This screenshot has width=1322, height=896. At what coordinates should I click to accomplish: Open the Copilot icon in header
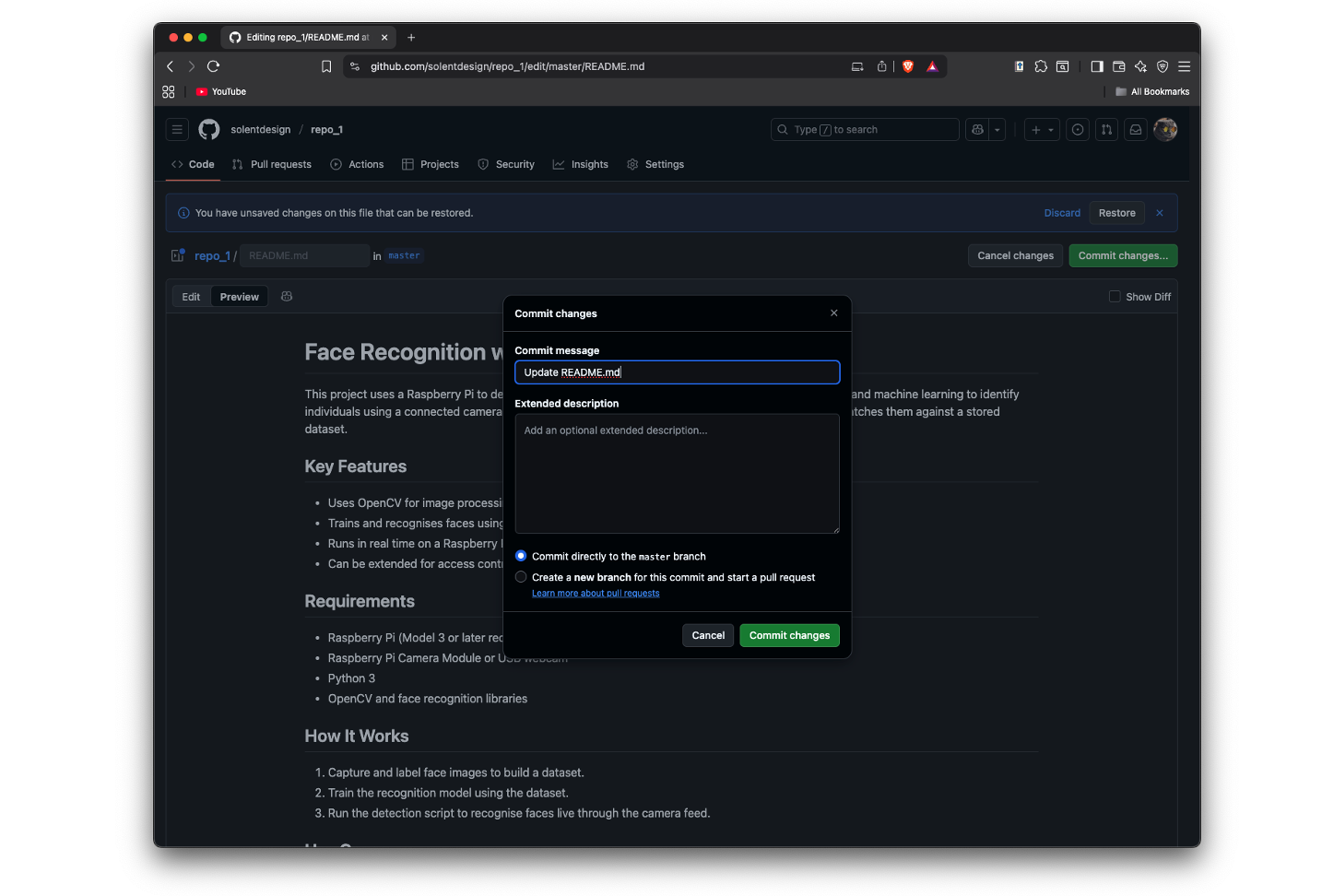[x=977, y=130]
